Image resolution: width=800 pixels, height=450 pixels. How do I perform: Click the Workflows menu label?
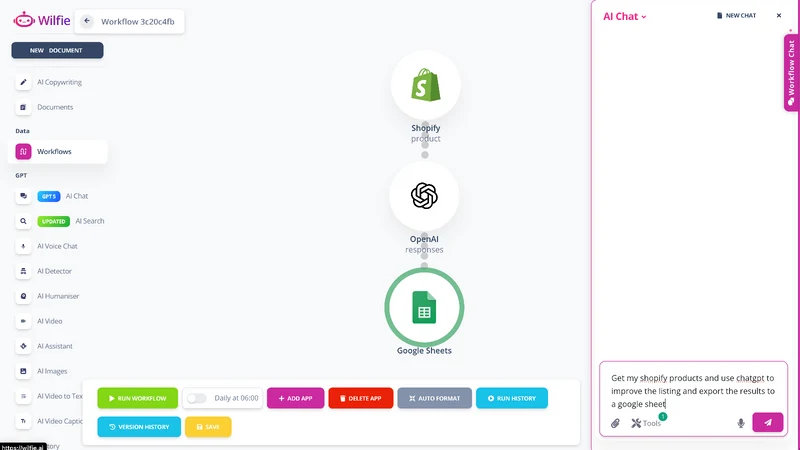click(54, 152)
